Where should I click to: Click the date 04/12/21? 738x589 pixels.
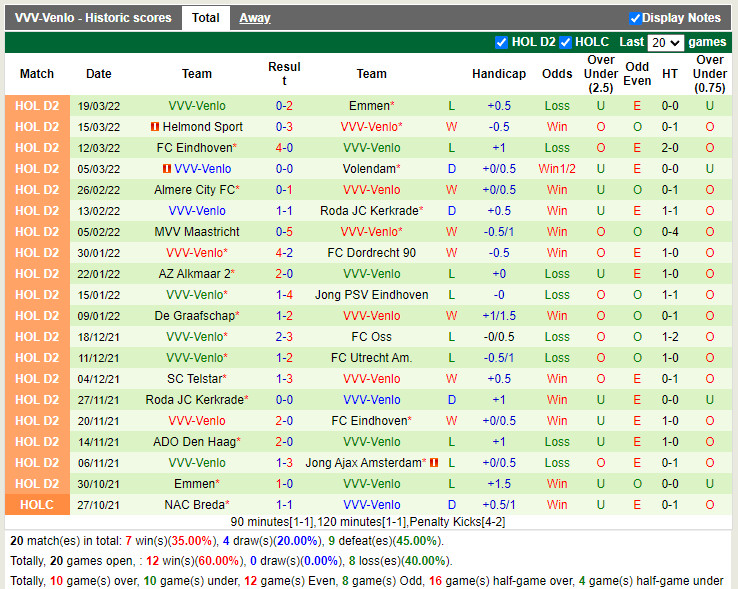[99, 379]
